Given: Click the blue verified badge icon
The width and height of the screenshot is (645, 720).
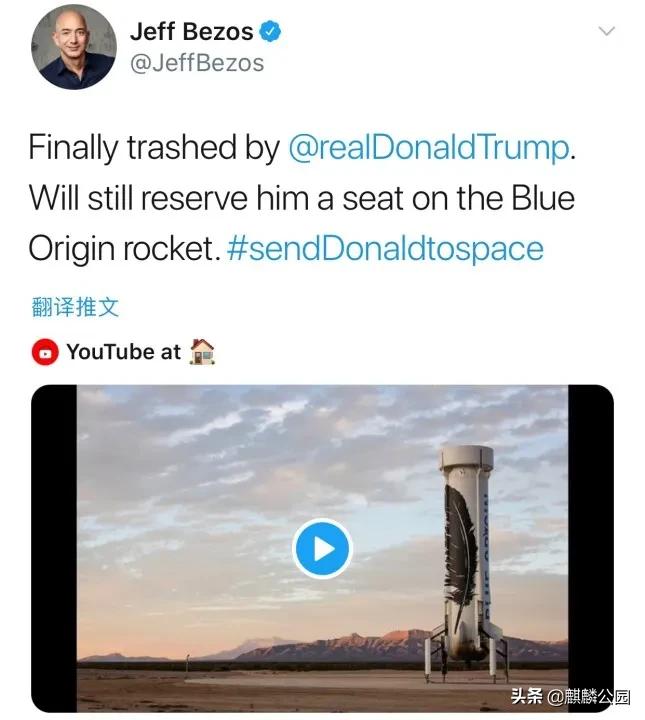Looking at the screenshot, I should tap(270, 31).
